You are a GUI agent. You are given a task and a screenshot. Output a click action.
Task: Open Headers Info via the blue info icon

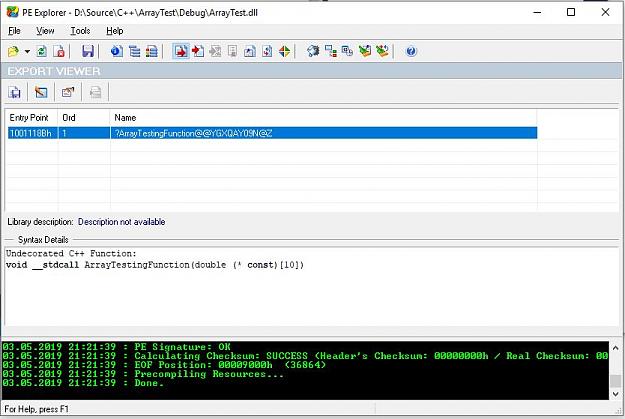tap(116, 51)
